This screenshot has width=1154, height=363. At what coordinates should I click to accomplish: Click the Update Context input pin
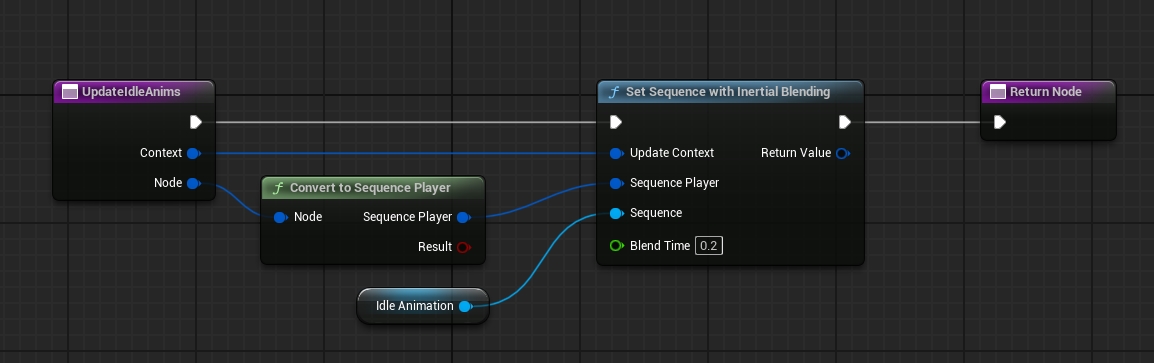click(x=616, y=153)
